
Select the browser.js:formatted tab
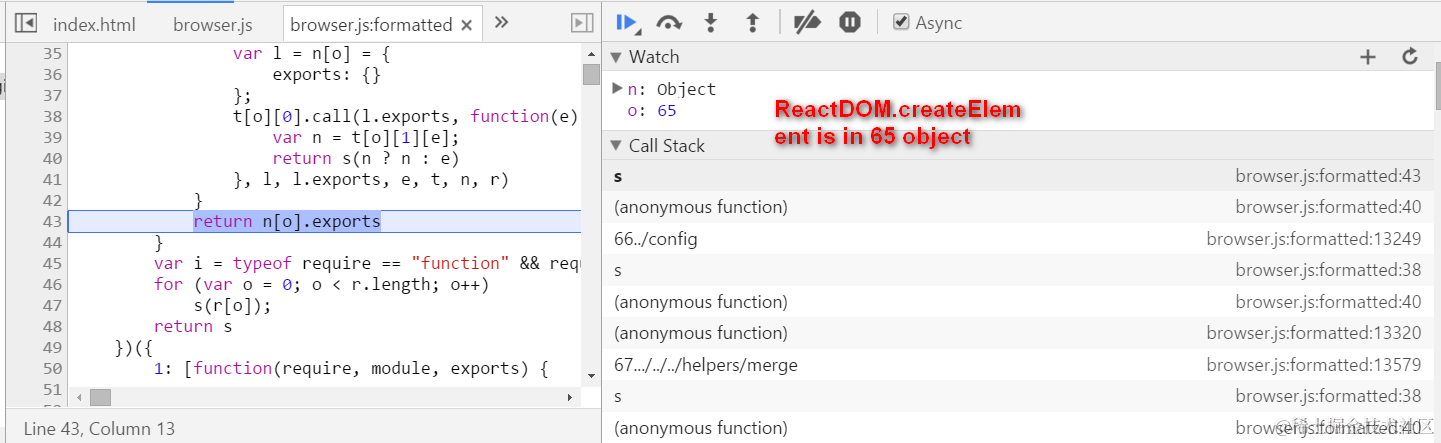click(x=371, y=24)
